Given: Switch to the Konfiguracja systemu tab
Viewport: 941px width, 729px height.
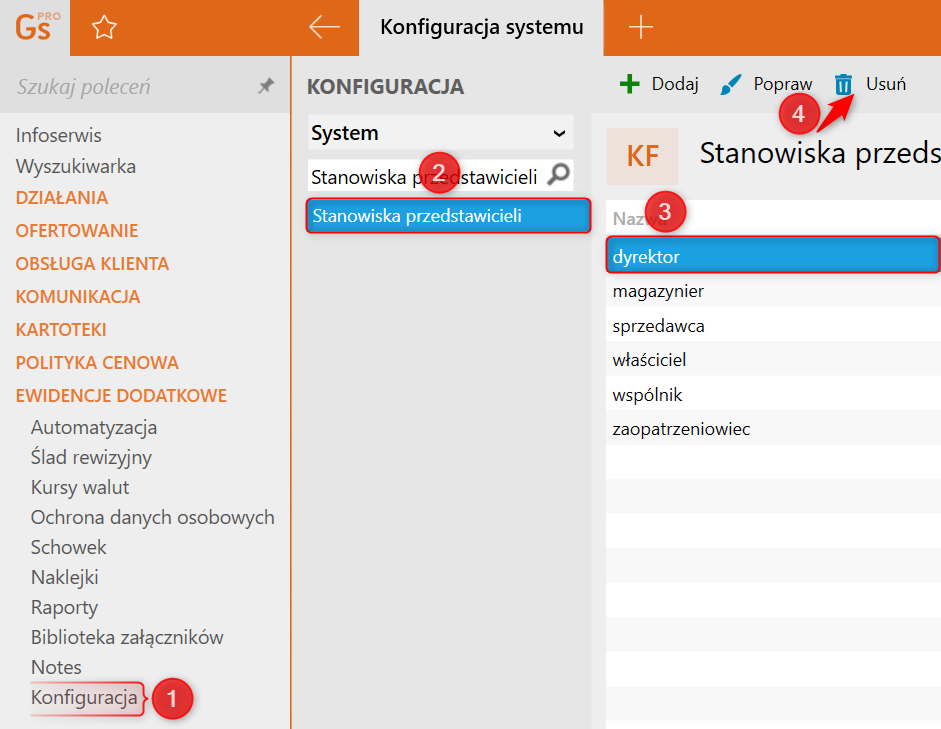Looking at the screenshot, I should (481, 28).
